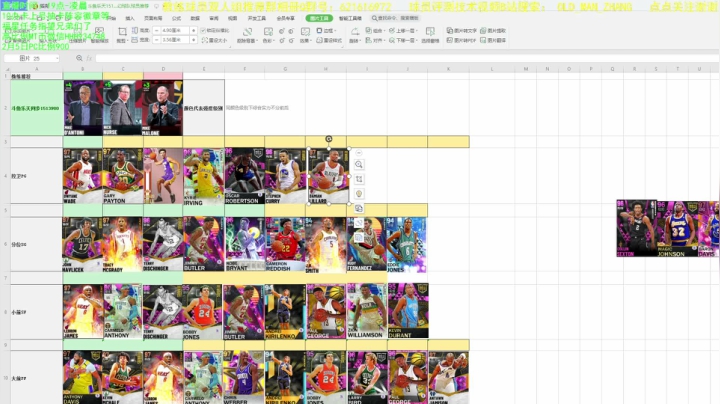Click column header K
The height and width of the screenshot is (404, 720).
[448, 69]
